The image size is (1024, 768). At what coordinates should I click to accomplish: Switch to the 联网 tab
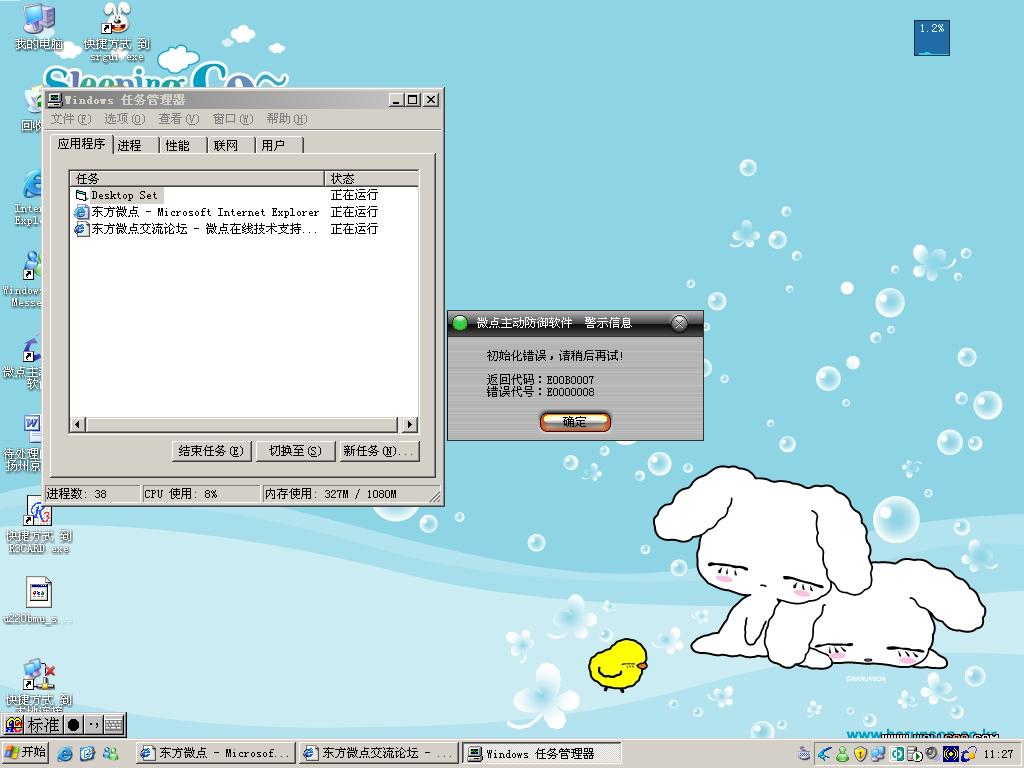(x=232, y=145)
